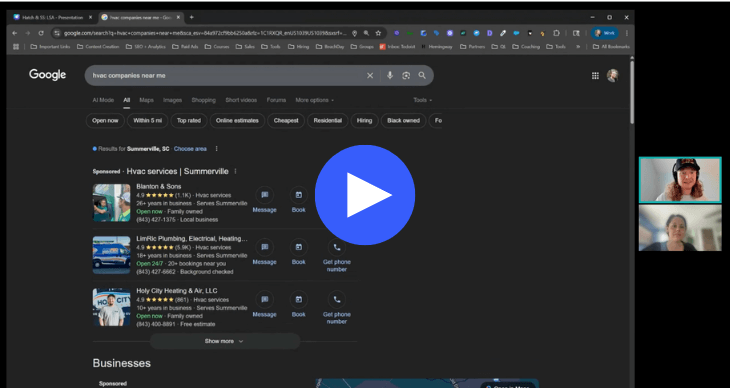Bookmark this page with the star icon

(379, 33)
